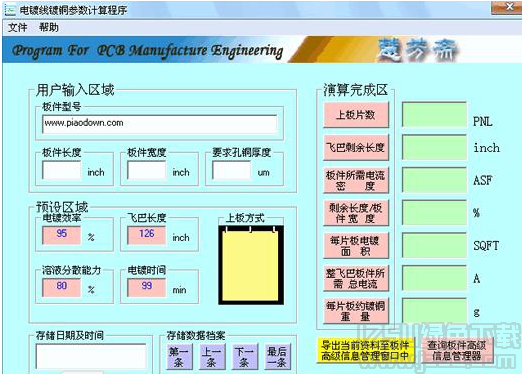Select the 溶液分散能力 value 80 field
This screenshot has width=522, height=374.
(62, 287)
